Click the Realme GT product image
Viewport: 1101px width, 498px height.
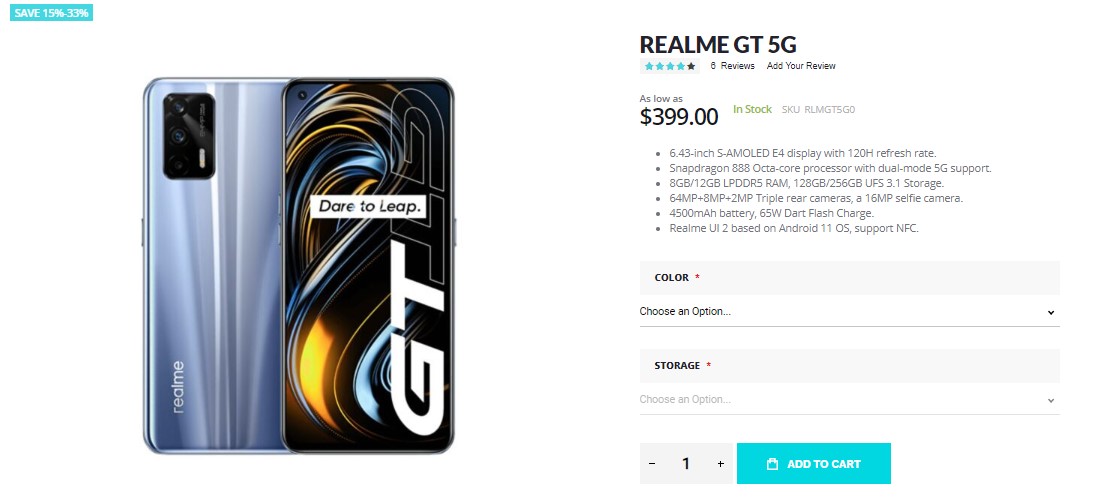(x=299, y=266)
